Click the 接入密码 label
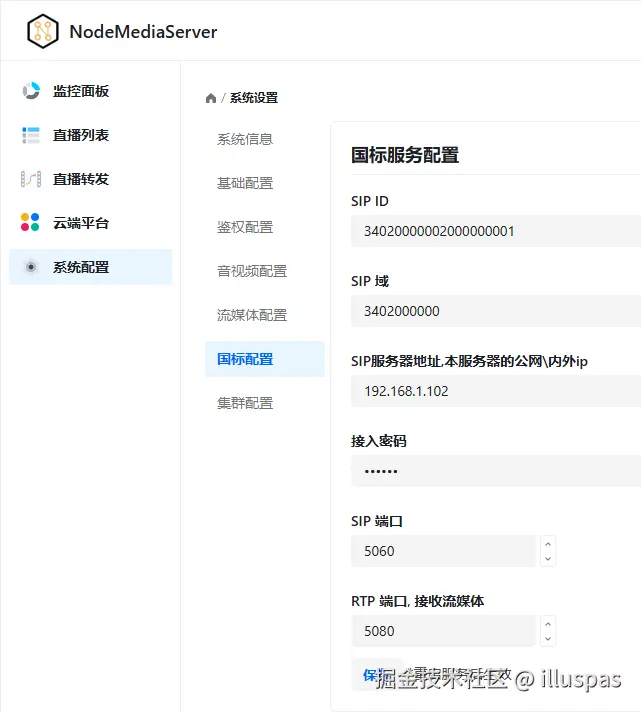The image size is (641, 712). coord(379,441)
